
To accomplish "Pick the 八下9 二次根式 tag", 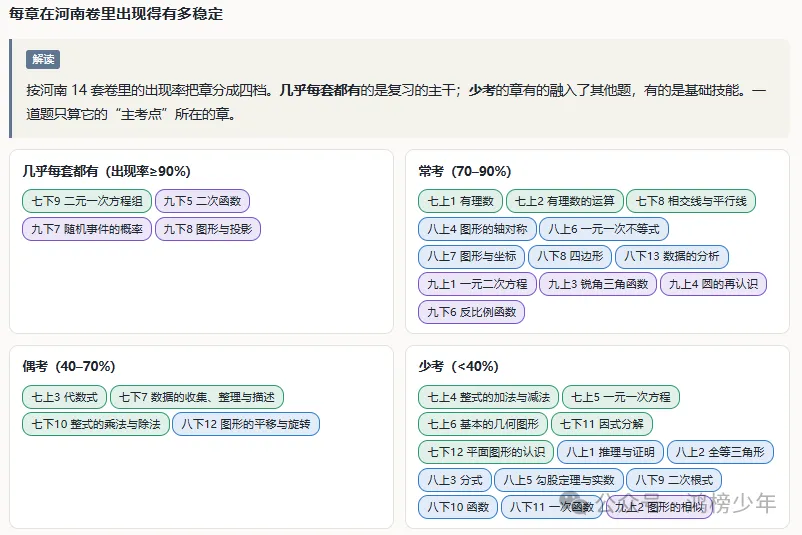I will tap(674, 480).
